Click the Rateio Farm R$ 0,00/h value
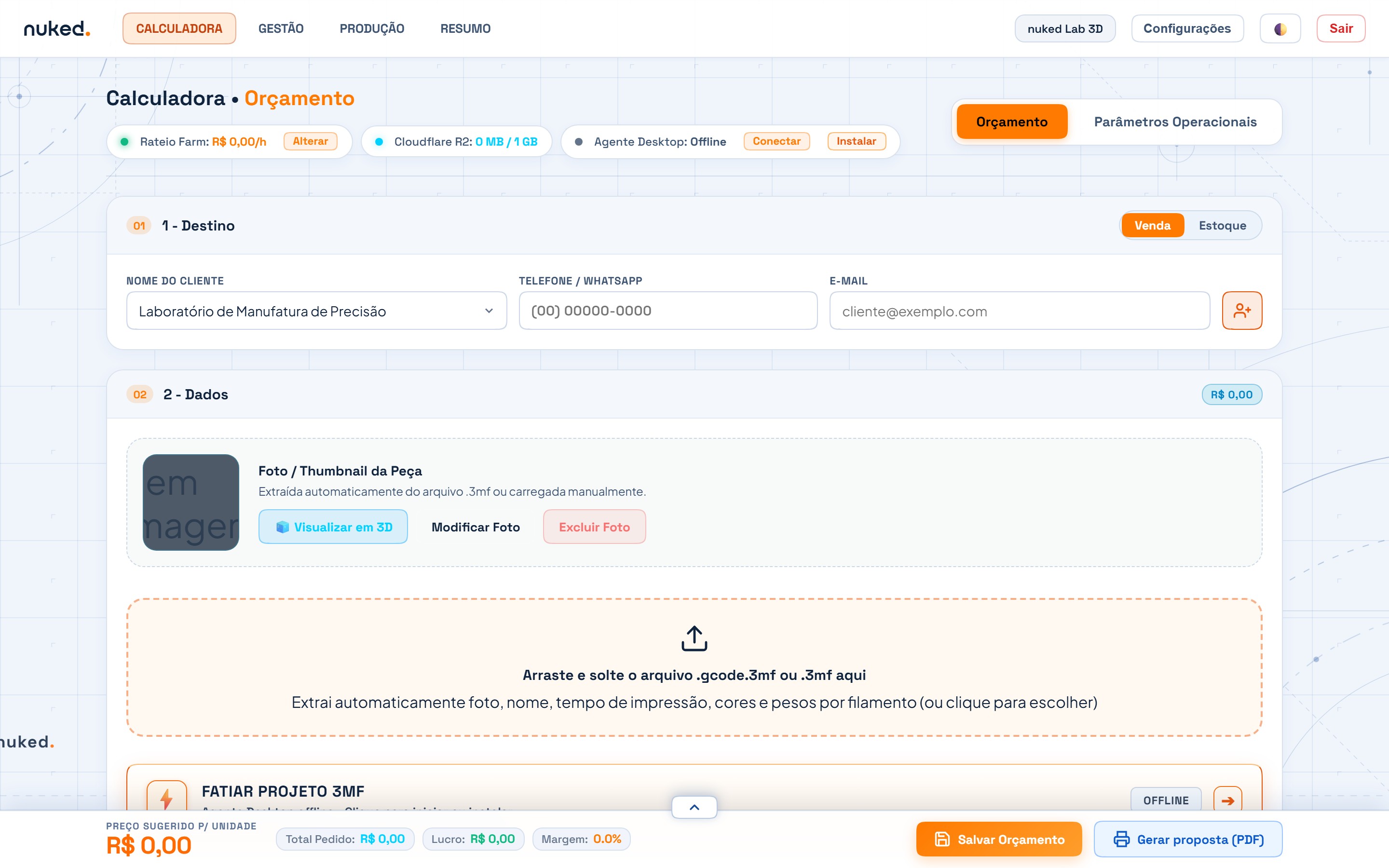The image size is (1389, 868). [239, 142]
